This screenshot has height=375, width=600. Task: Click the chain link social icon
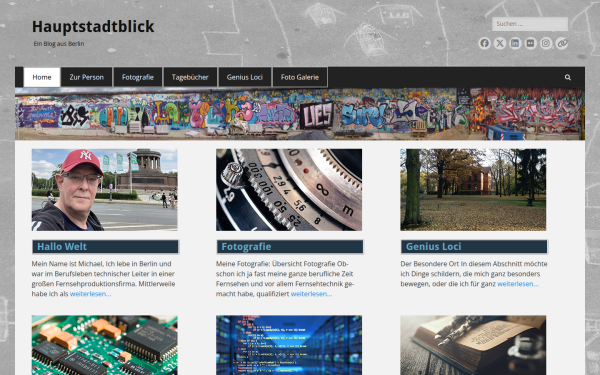562,43
